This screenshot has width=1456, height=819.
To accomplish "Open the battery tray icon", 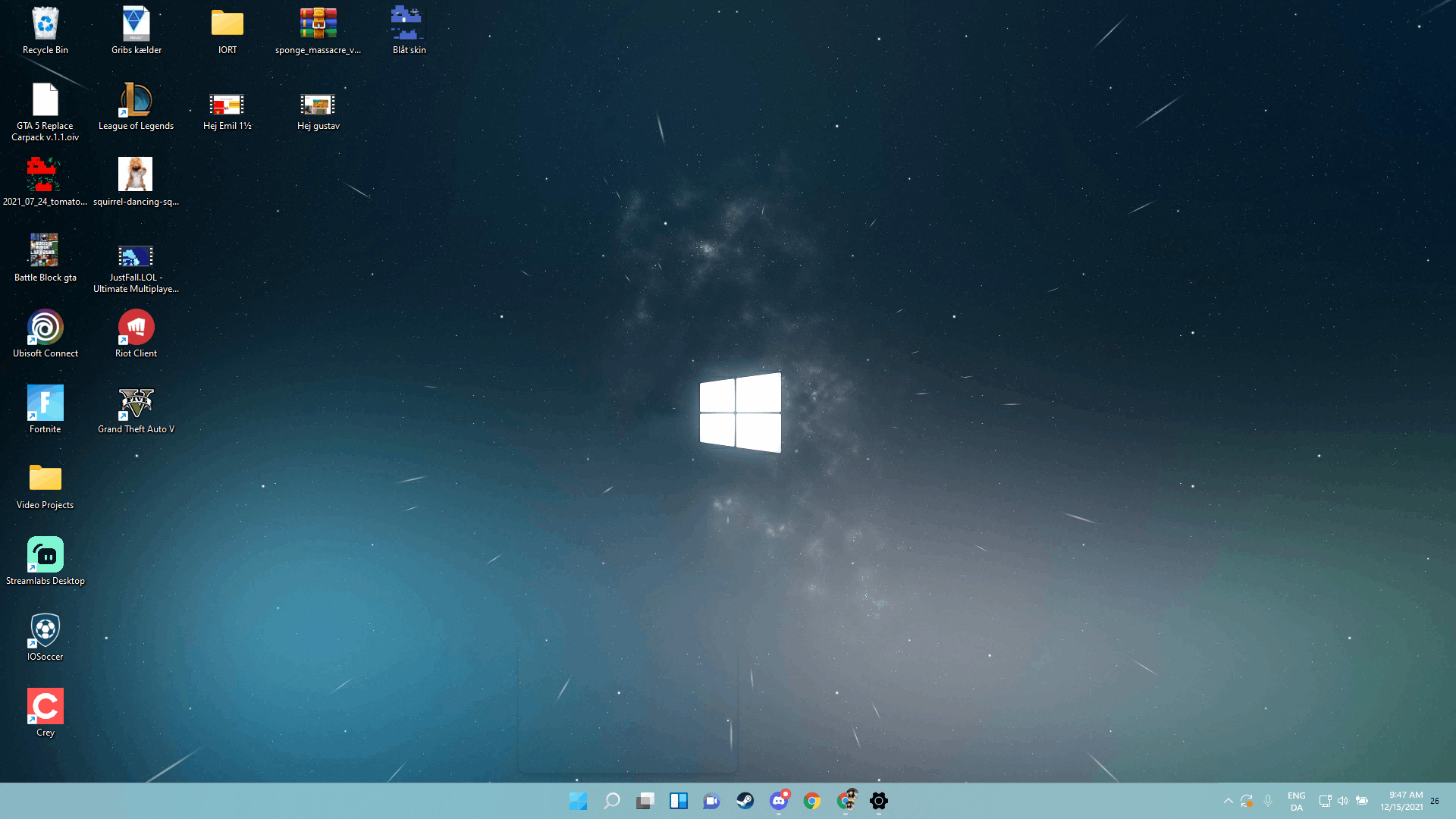I will pyautogui.click(x=1362, y=801).
